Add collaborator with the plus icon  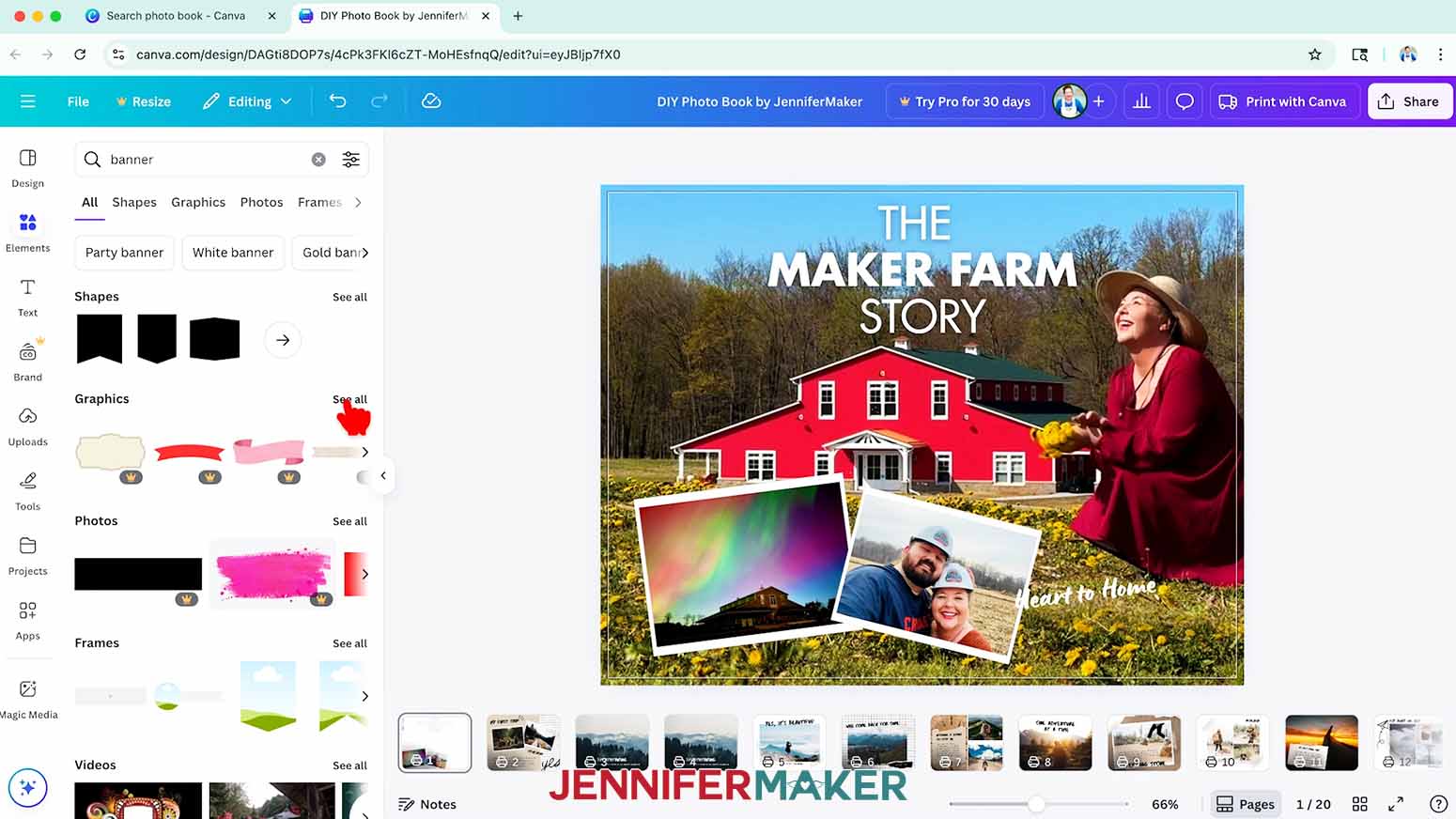(1098, 101)
